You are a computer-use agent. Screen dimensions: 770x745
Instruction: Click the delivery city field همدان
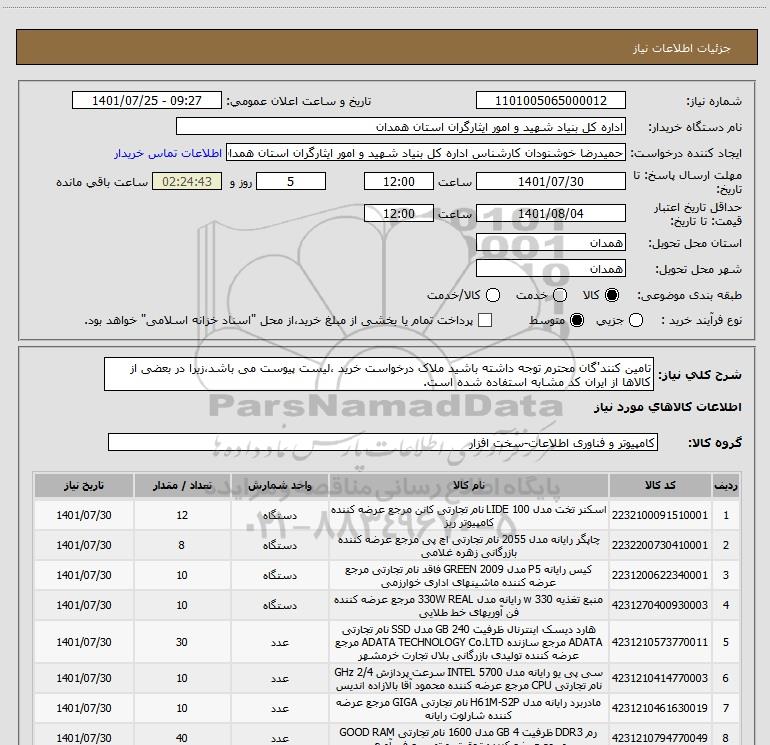click(x=550, y=269)
